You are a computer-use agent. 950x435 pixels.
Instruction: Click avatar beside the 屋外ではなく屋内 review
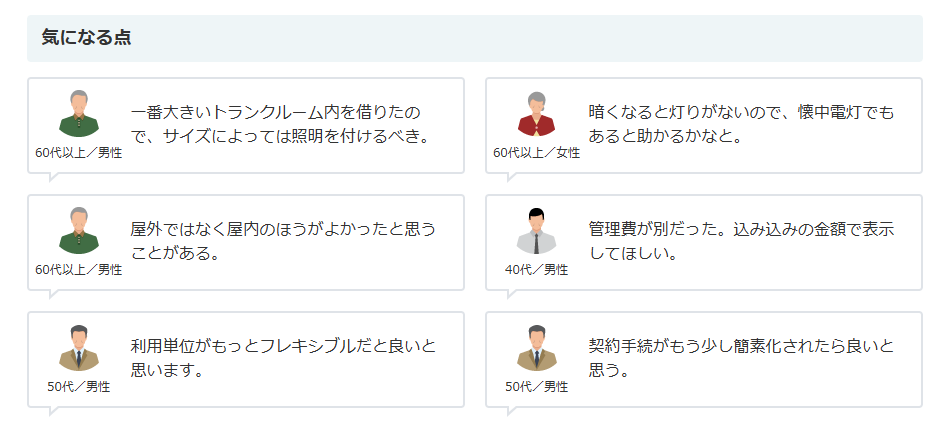[x=79, y=231]
